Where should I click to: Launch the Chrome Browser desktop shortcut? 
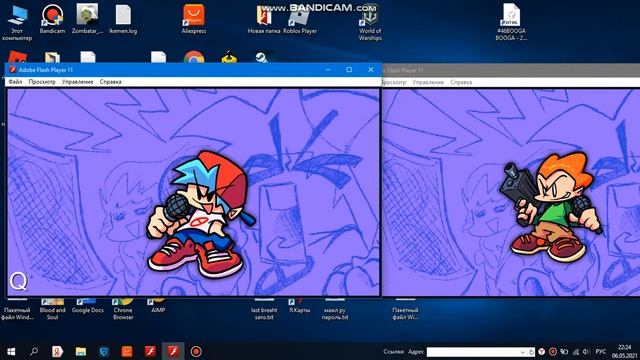[123, 309]
